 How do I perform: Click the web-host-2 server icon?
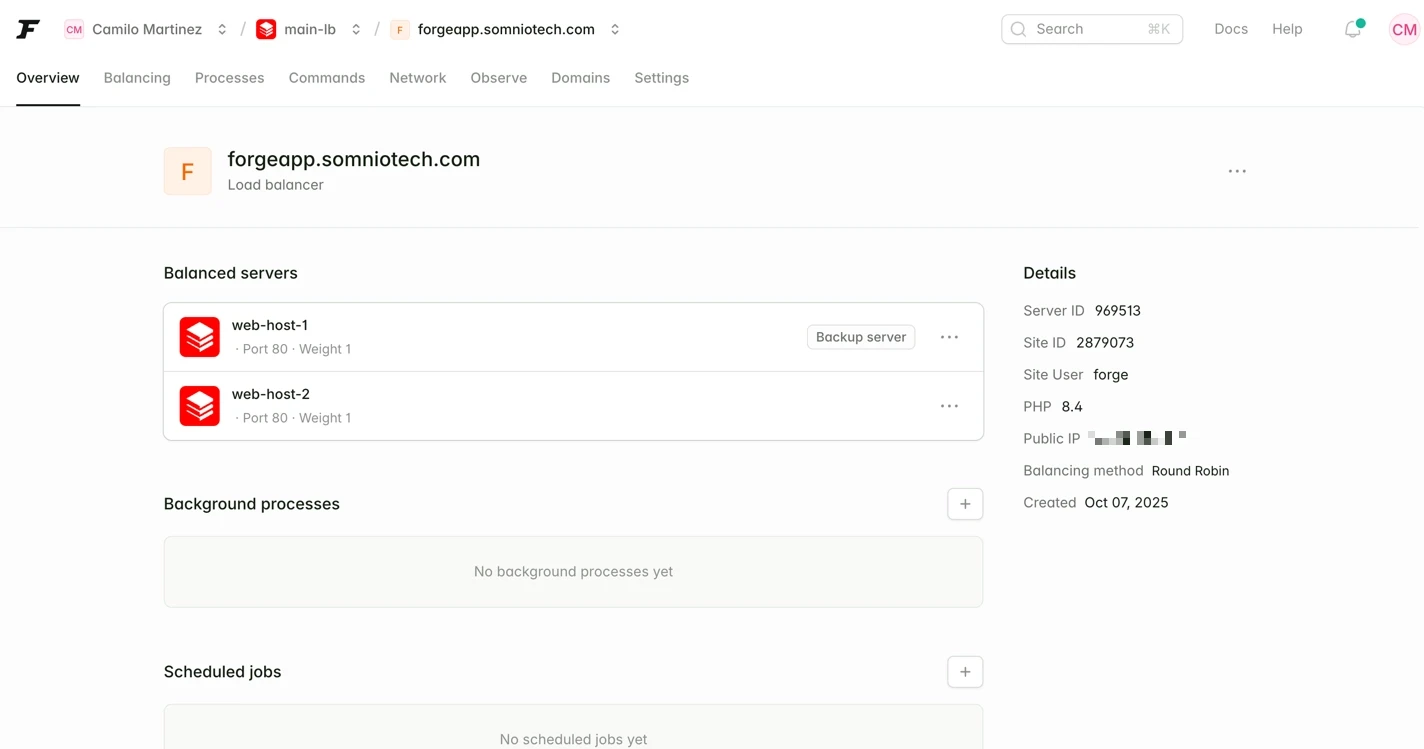[200, 406]
